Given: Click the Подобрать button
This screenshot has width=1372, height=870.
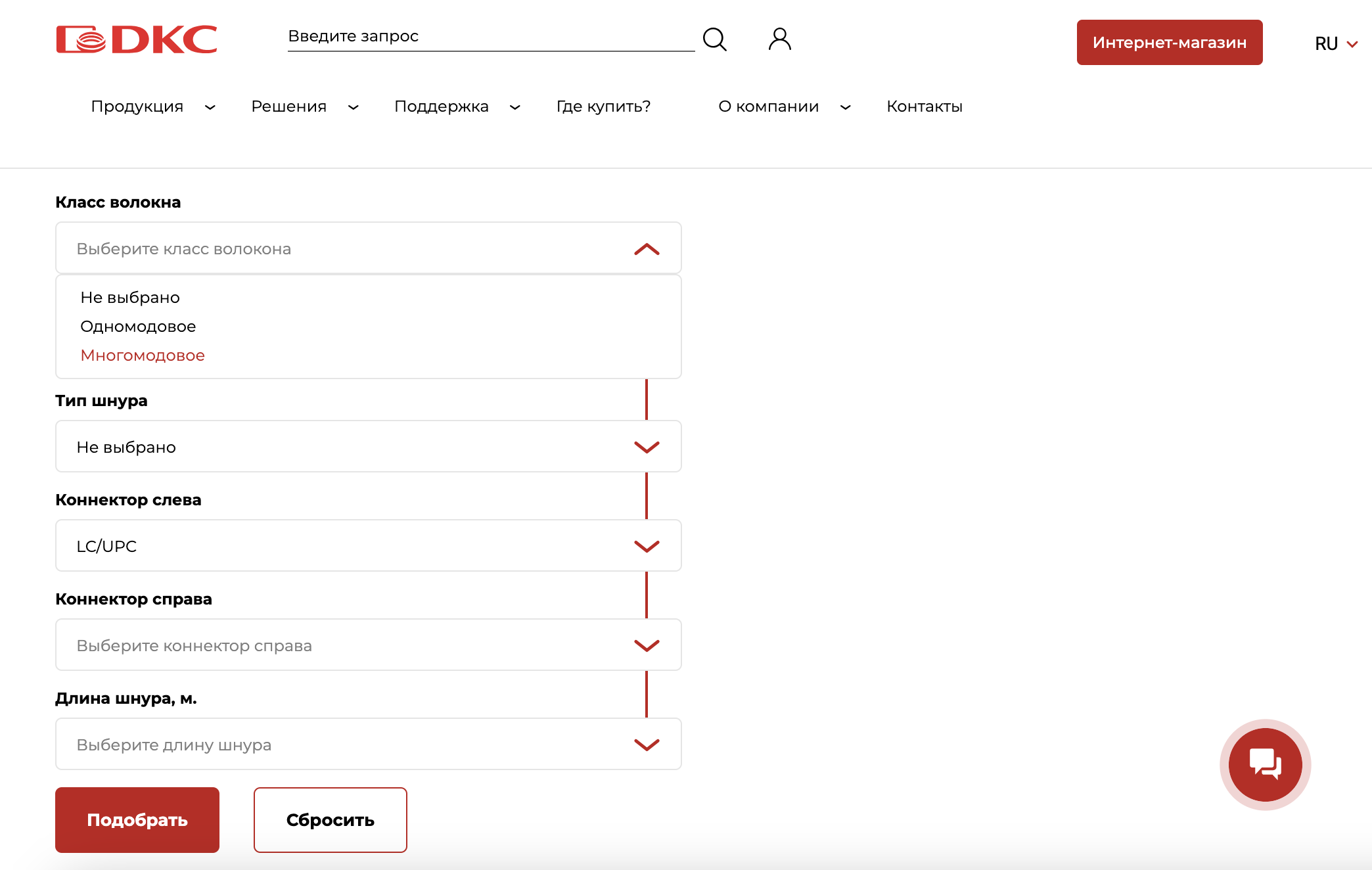Looking at the screenshot, I should click(x=137, y=820).
